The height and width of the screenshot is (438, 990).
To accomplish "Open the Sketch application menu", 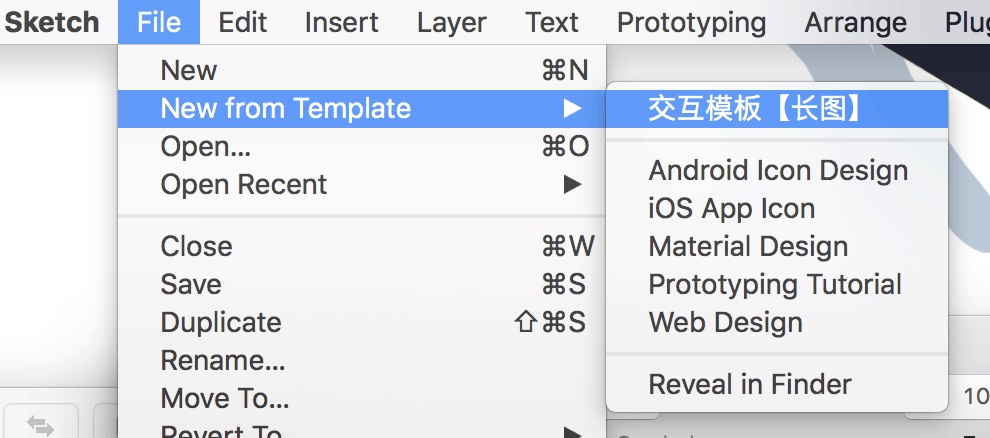I will coord(50,22).
